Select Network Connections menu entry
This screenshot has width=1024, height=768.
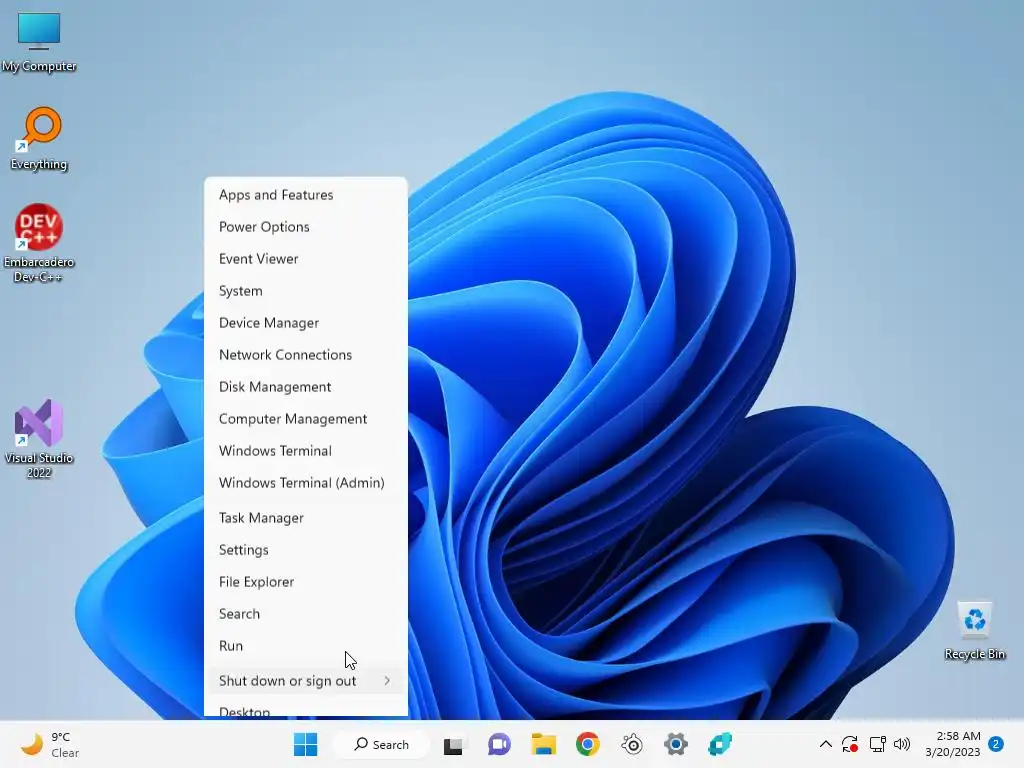(306, 355)
